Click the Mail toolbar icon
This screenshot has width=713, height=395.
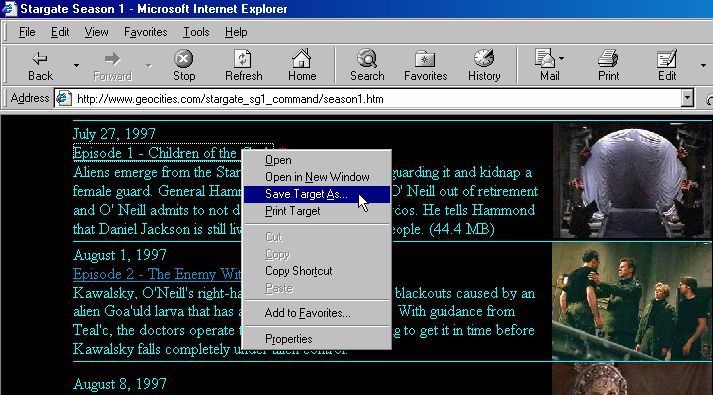545,58
